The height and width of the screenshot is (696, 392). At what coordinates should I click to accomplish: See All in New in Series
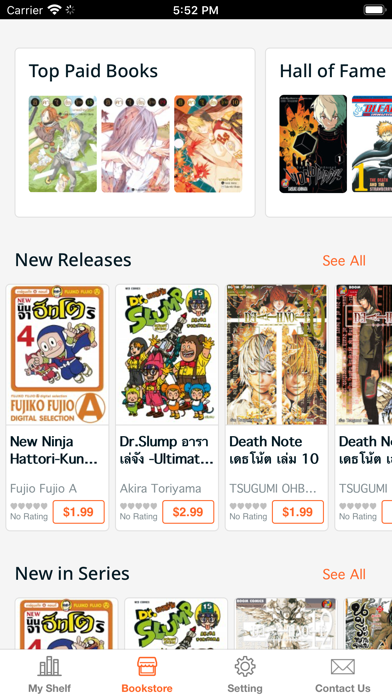pos(344,574)
